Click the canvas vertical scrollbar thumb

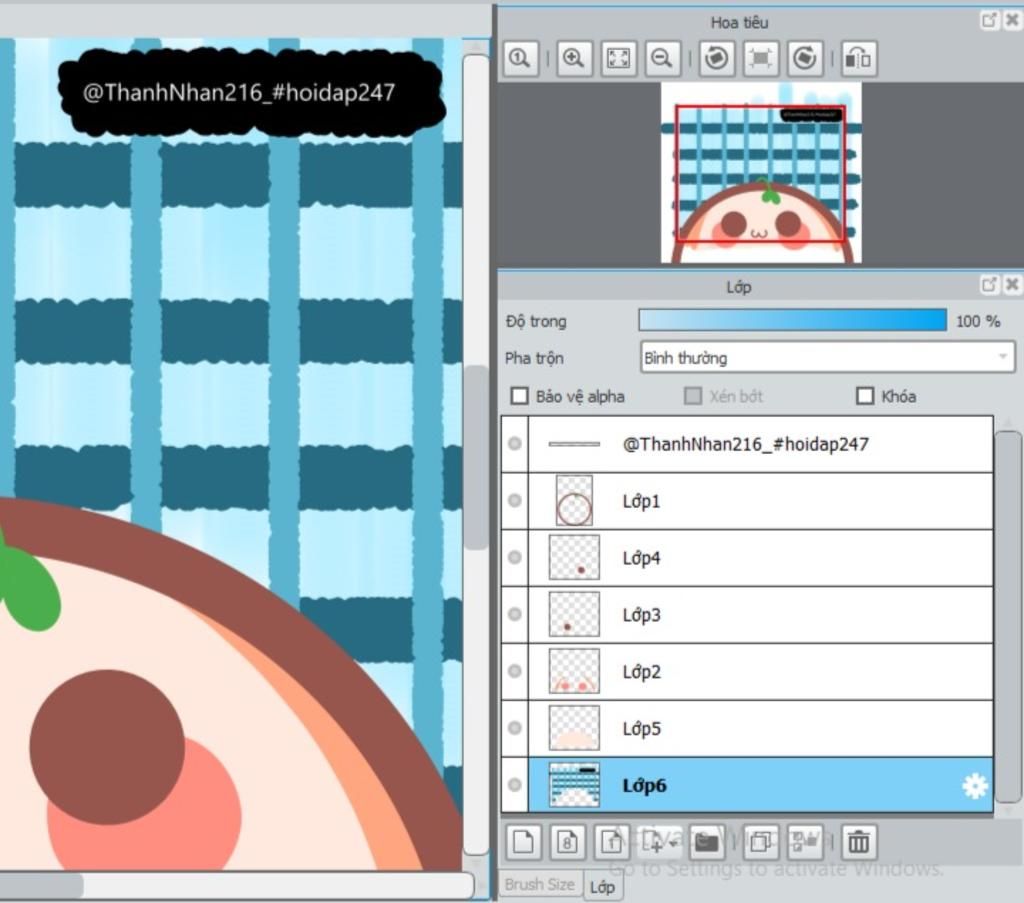click(476, 457)
